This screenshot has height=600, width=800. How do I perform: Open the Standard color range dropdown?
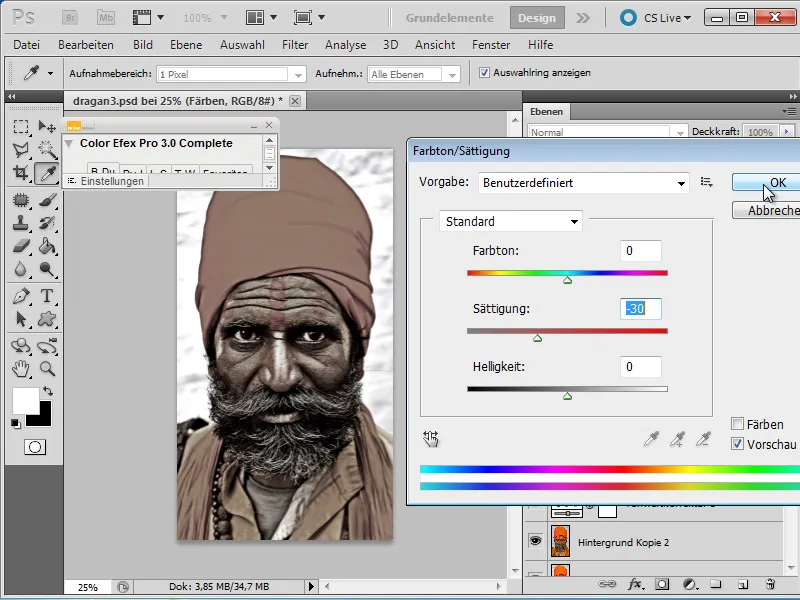[511, 221]
